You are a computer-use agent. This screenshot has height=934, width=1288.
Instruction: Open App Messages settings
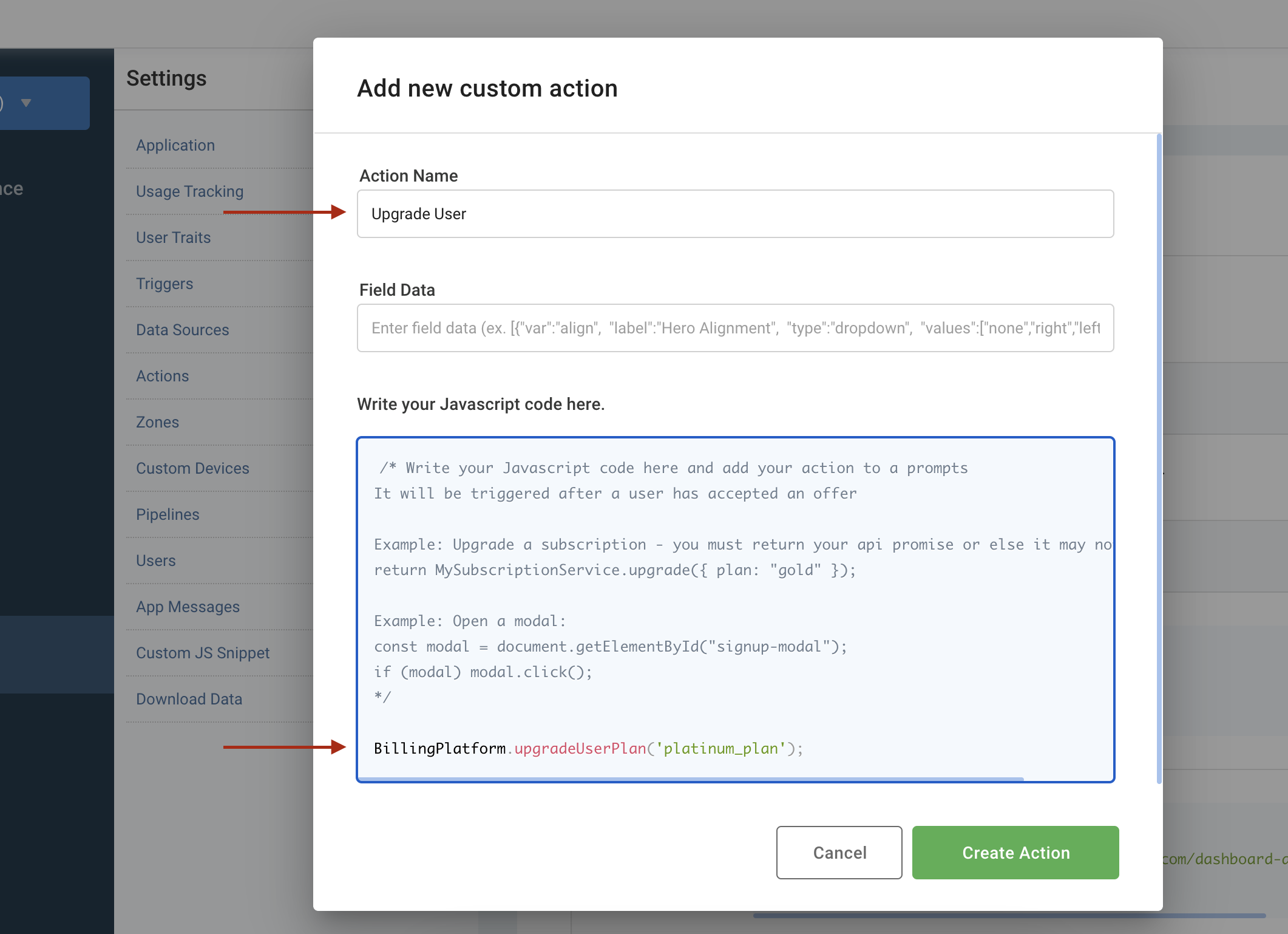coord(188,607)
